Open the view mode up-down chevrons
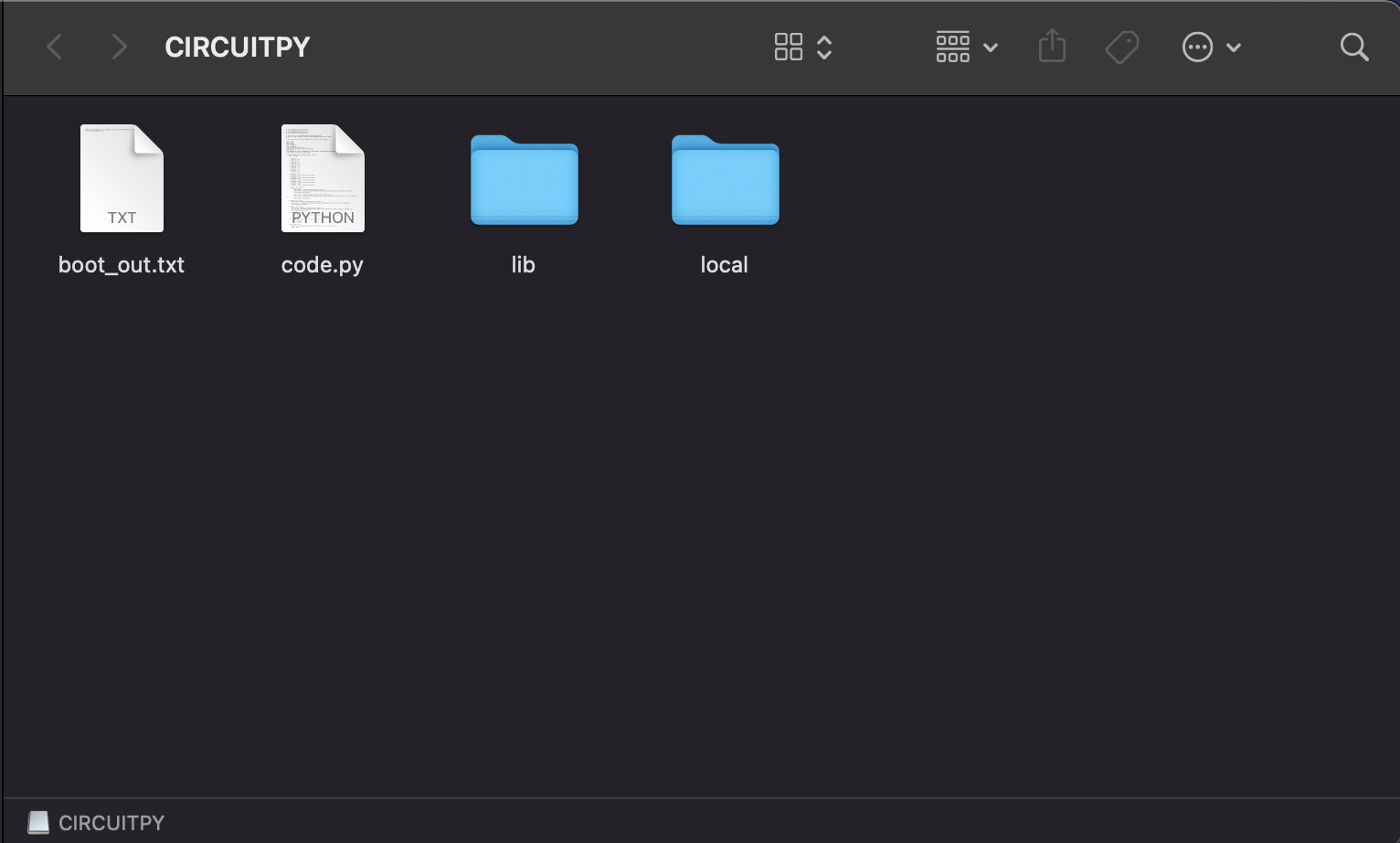This screenshot has width=1400, height=843. click(x=824, y=48)
